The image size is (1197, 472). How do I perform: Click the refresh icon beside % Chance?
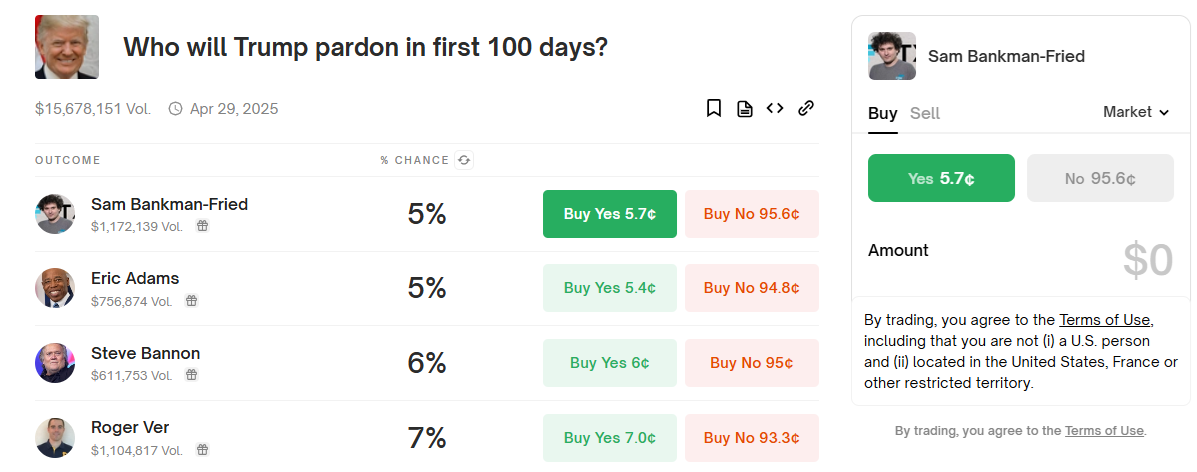(x=464, y=160)
